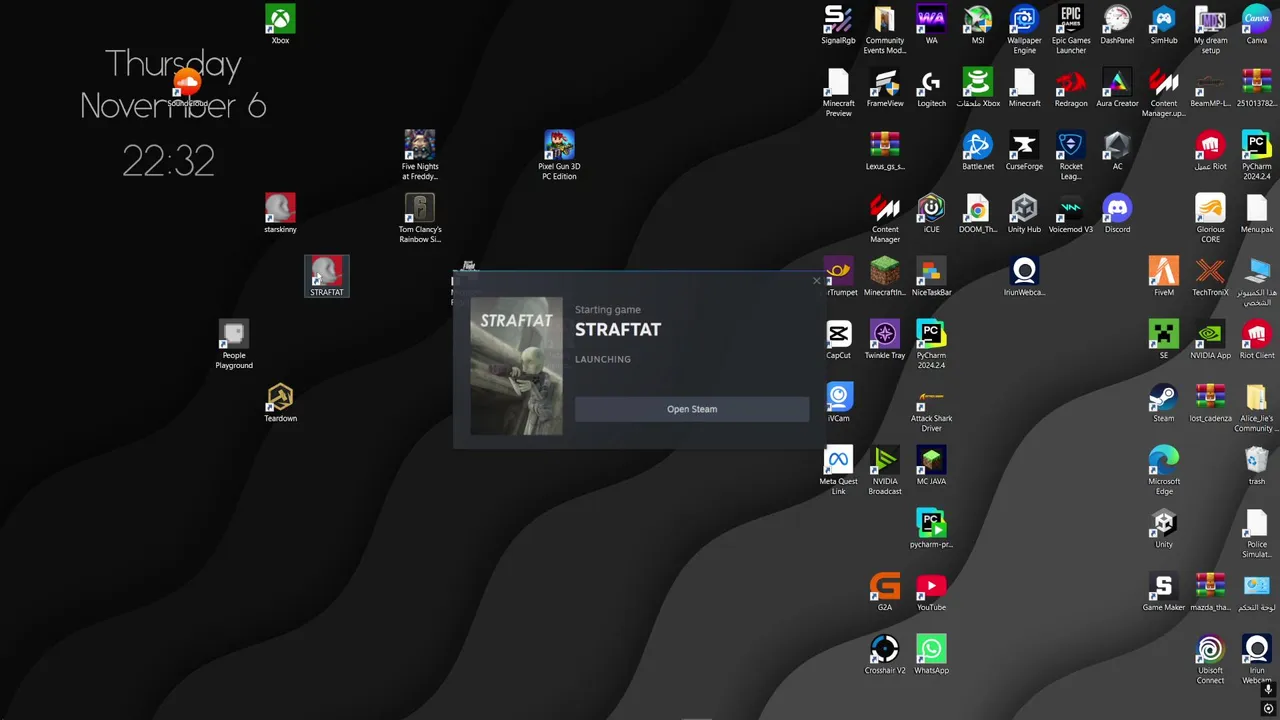
Task: Open Epic Games Launcher
Action: coord(1071,29)
